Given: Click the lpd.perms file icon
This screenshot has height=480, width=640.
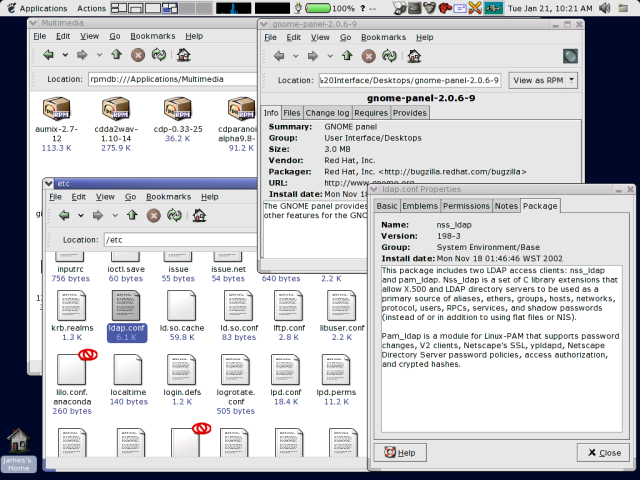Looking at the screenshot, I should point(336,369).
